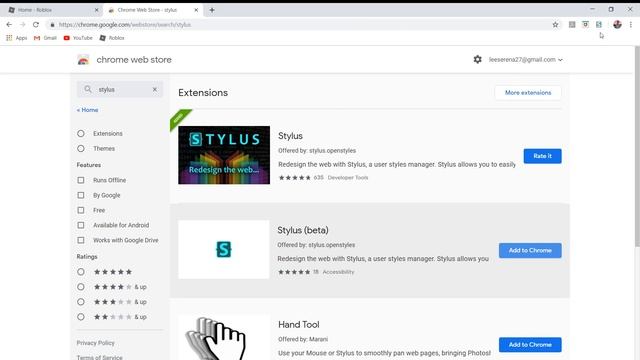Go back using the browser back arrow
Image resolution: width=640 pixels, height=360 pixels.
[x=9, y=24]
